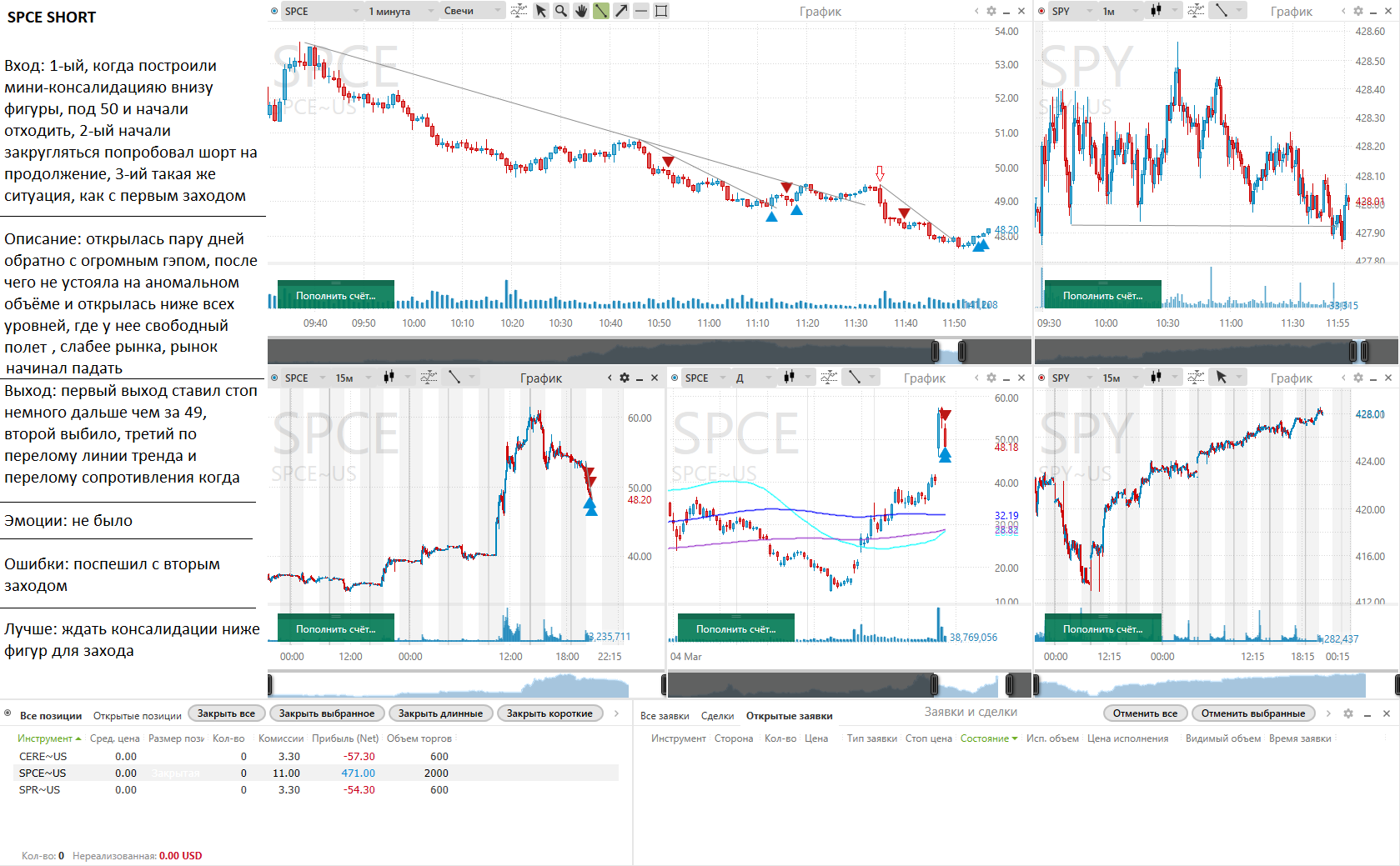Activate the magnifier zoom tool in SPCE chart
This screenshot has height=866, width=1400.
point(561,11)
